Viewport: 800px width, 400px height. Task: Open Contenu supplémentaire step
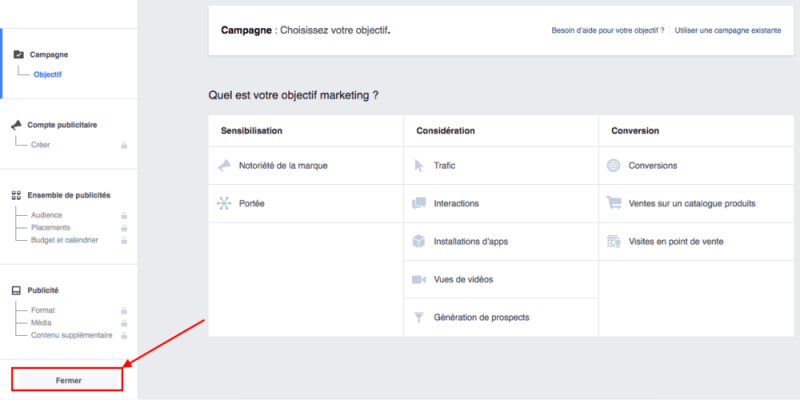pyautogui.click(x=71, y=335)
